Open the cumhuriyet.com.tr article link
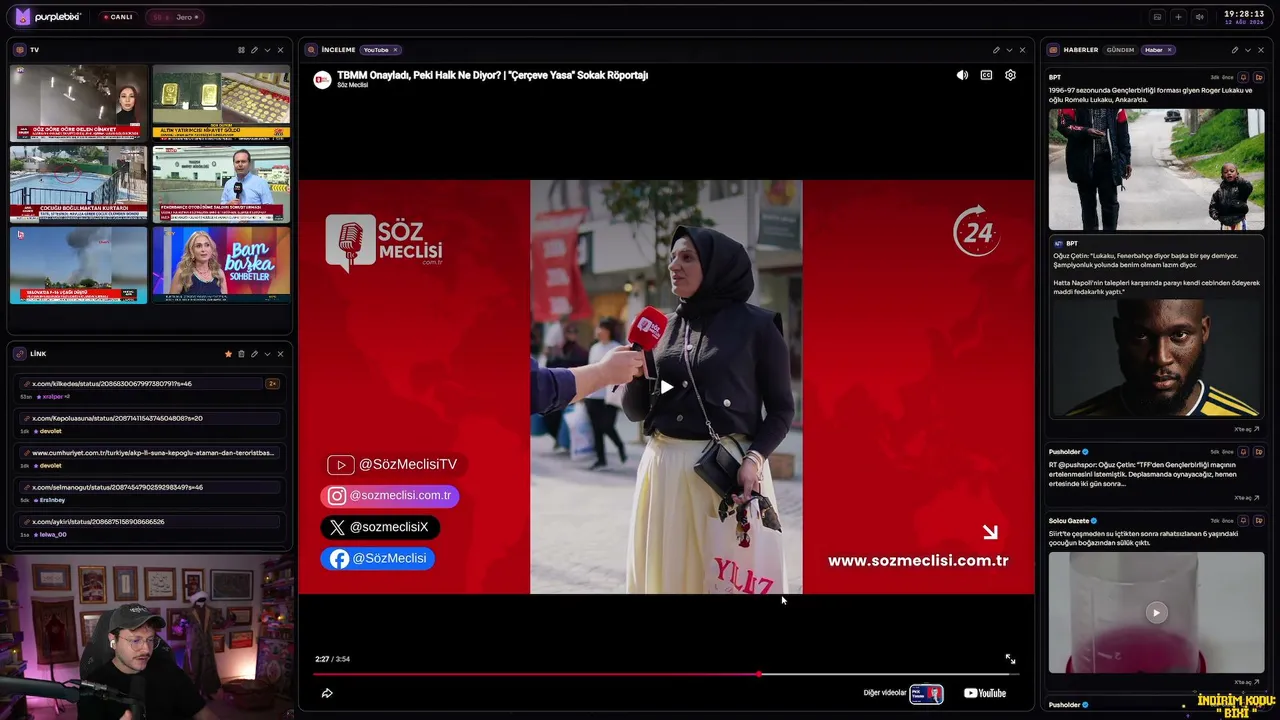Viewport: 1280px width, 720px height. tap(152, 453)
